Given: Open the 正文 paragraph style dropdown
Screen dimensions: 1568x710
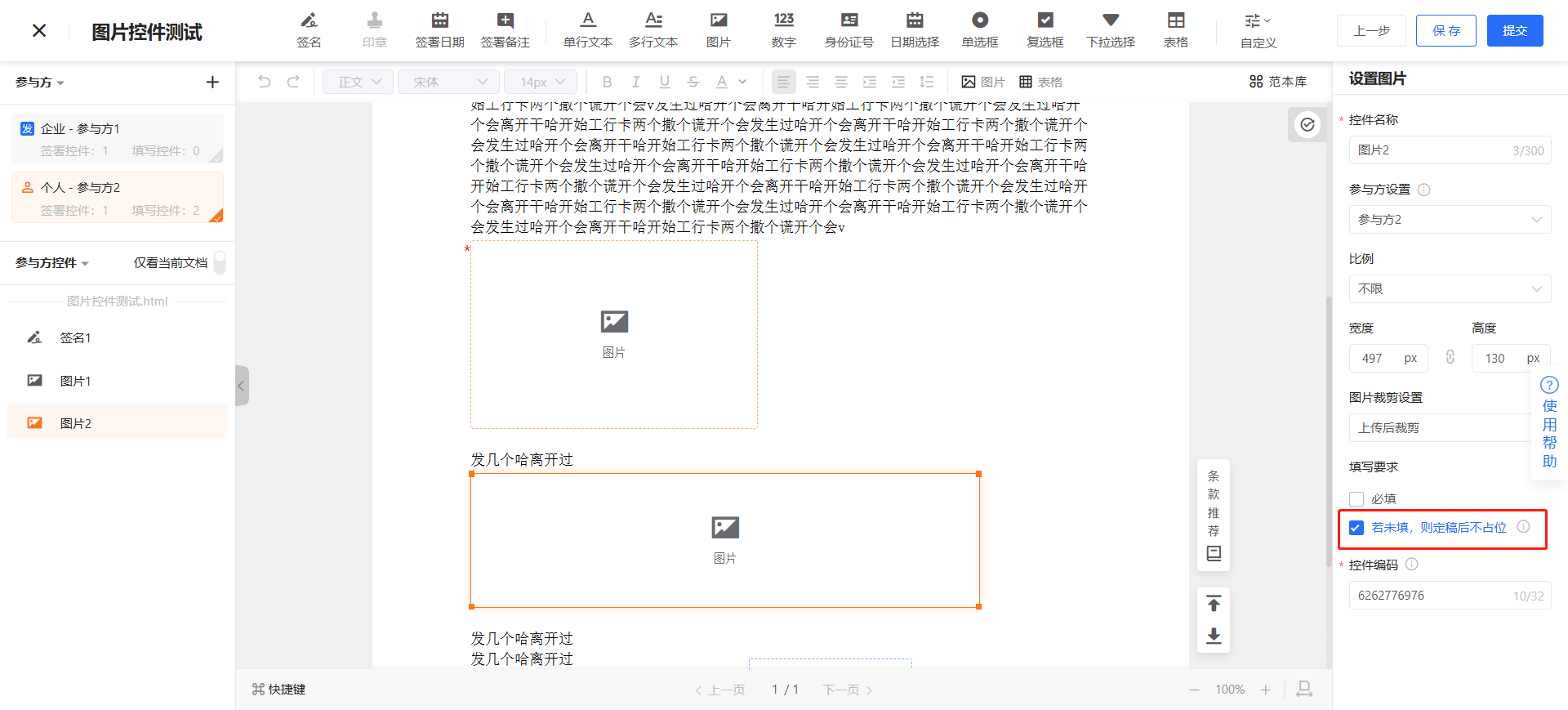Looking at the screenshot, I should [x=359, y=82].
